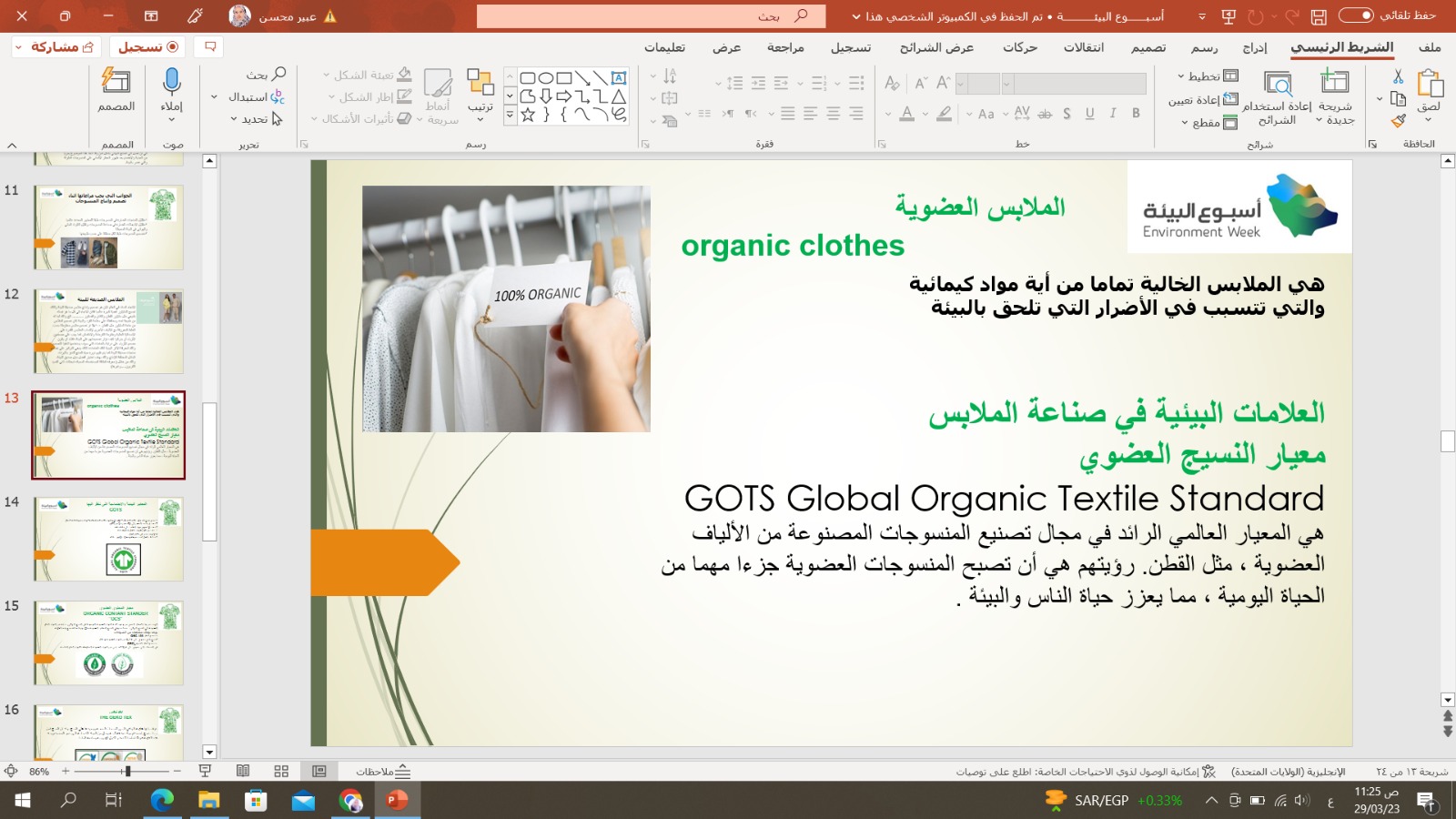This screenshot has height=819, width=1456.
Task: Open the Share (مشاركة) dropdown arrow
Action: coord(18,46)
